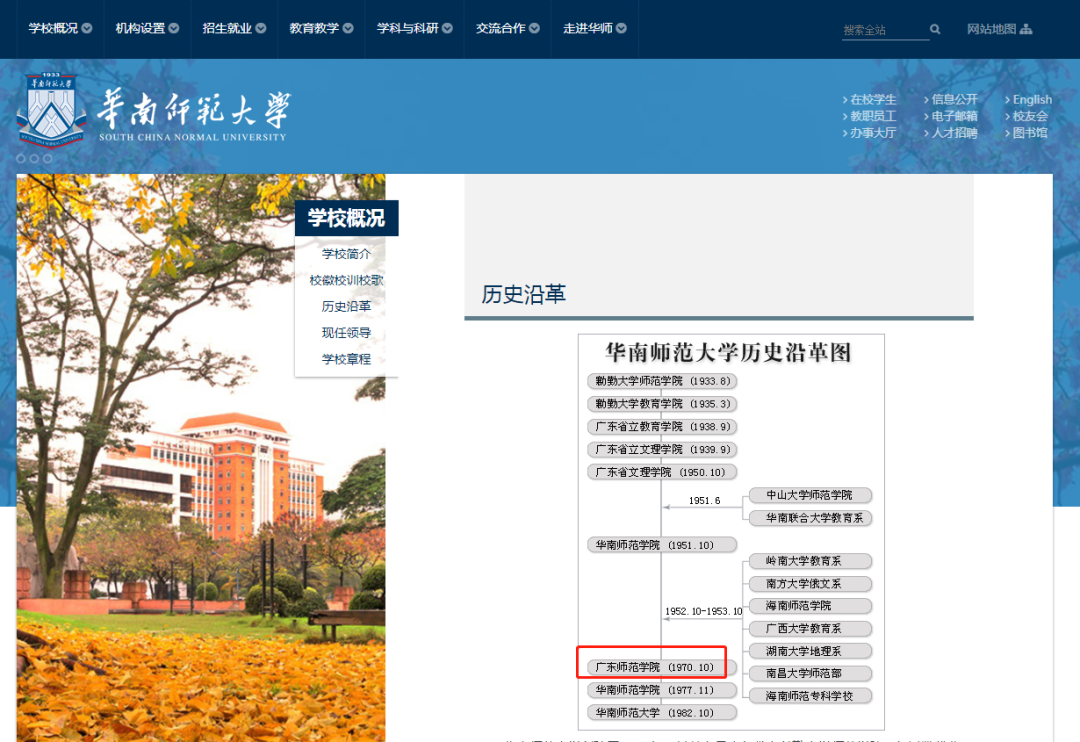Click 广东省立文理学院 (1939.9) entry

(662, 449)
